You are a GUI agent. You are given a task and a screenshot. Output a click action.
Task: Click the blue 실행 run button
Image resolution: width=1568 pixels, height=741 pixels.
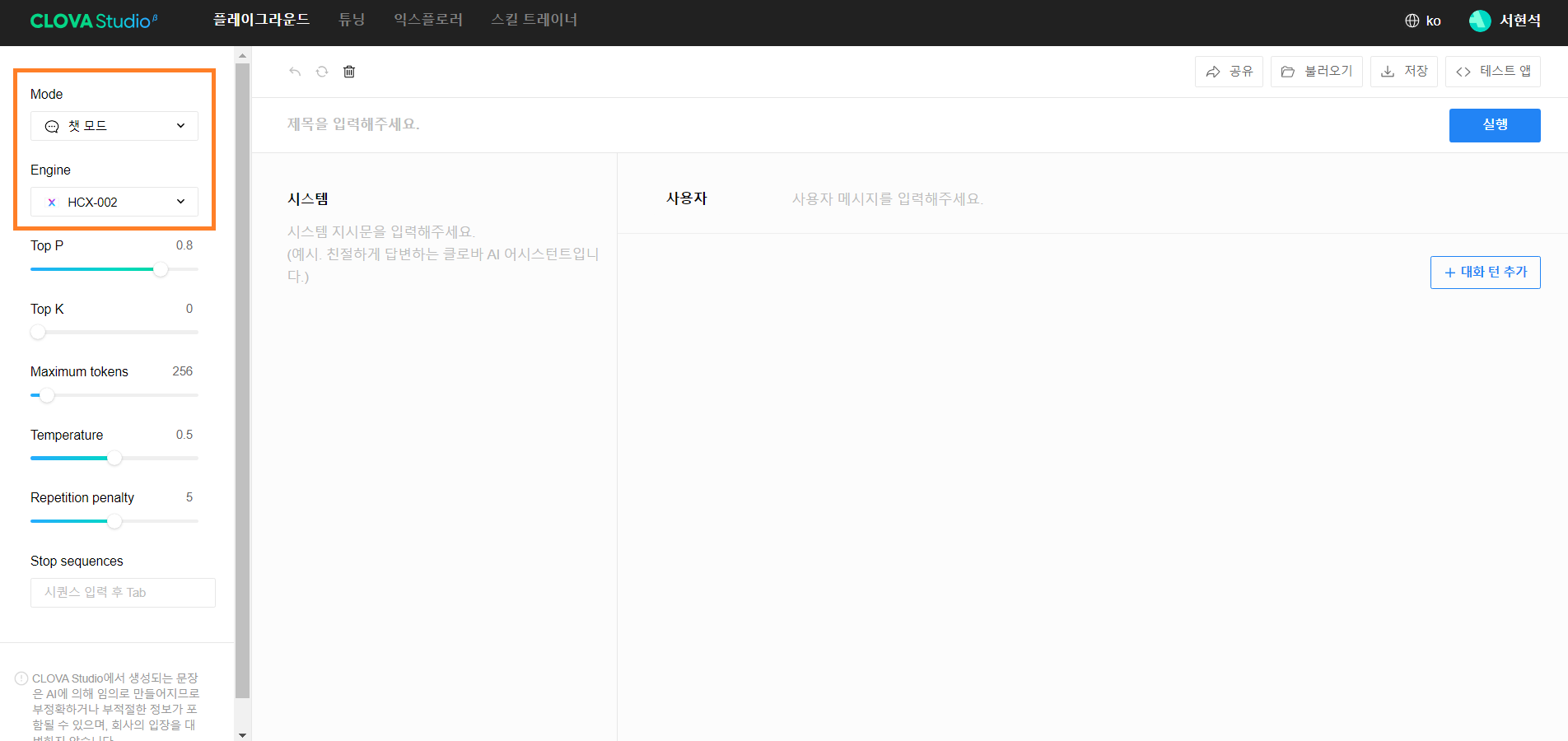(1495, 125)
